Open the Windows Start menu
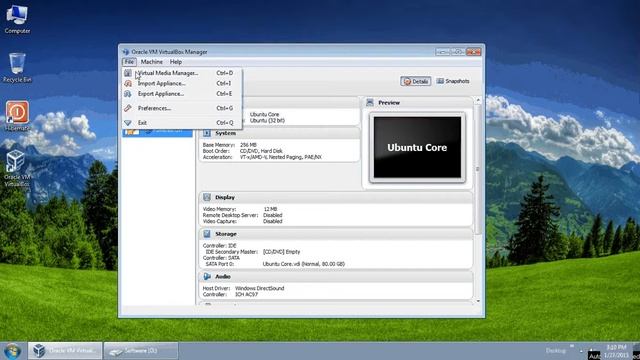This screenshot has width=640, height=360. point(12,351)
